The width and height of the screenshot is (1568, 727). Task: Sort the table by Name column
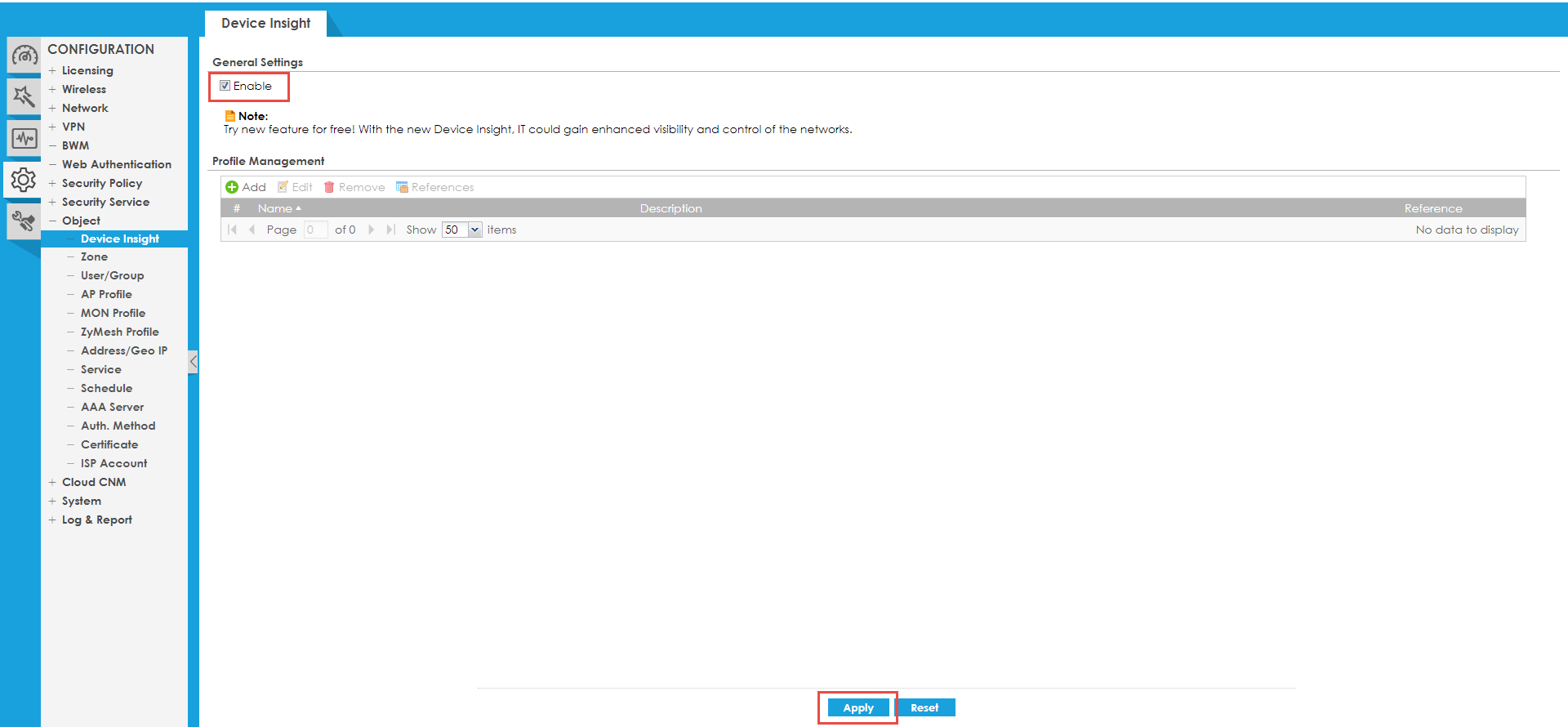(275, 208)
